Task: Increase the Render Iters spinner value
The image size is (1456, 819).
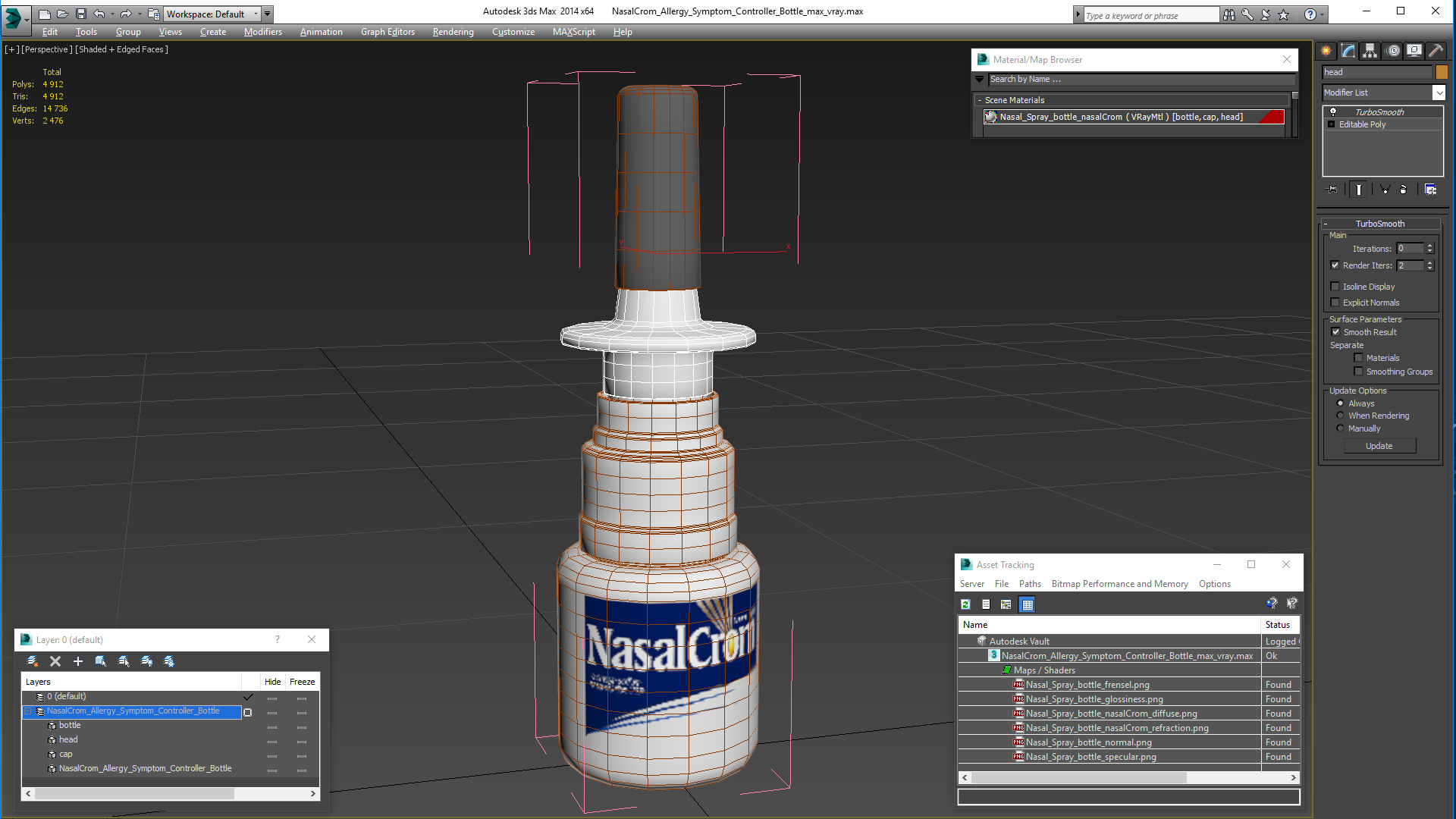Action: (x=1430, y=262)
